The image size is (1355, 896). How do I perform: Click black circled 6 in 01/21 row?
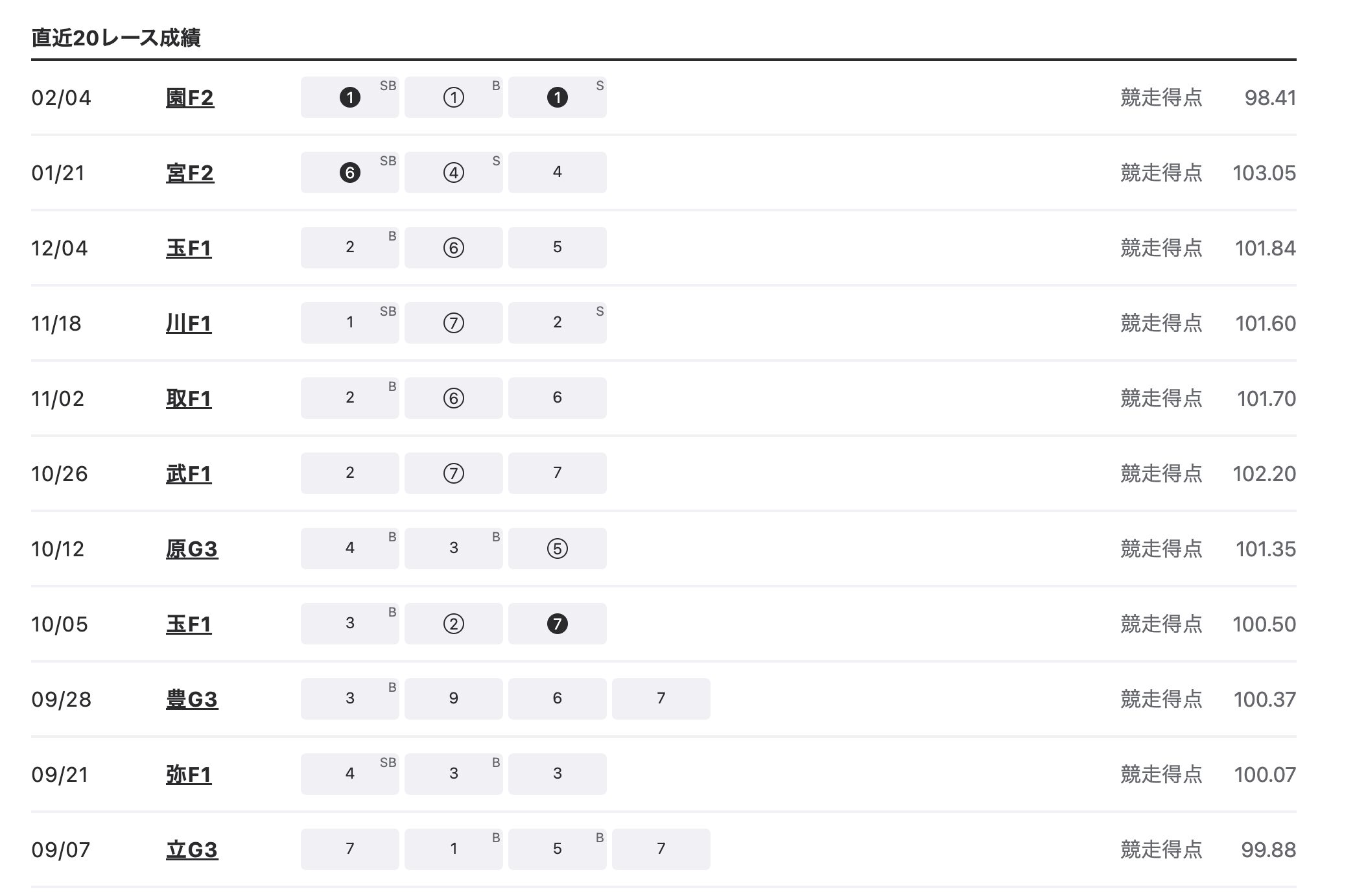click(350, 173)
